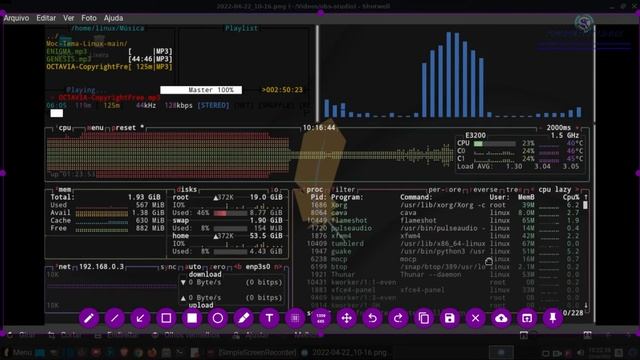This screenshot has width=640, height=360.
Task: Redo the last undone drawing
Action: [398, 318]
